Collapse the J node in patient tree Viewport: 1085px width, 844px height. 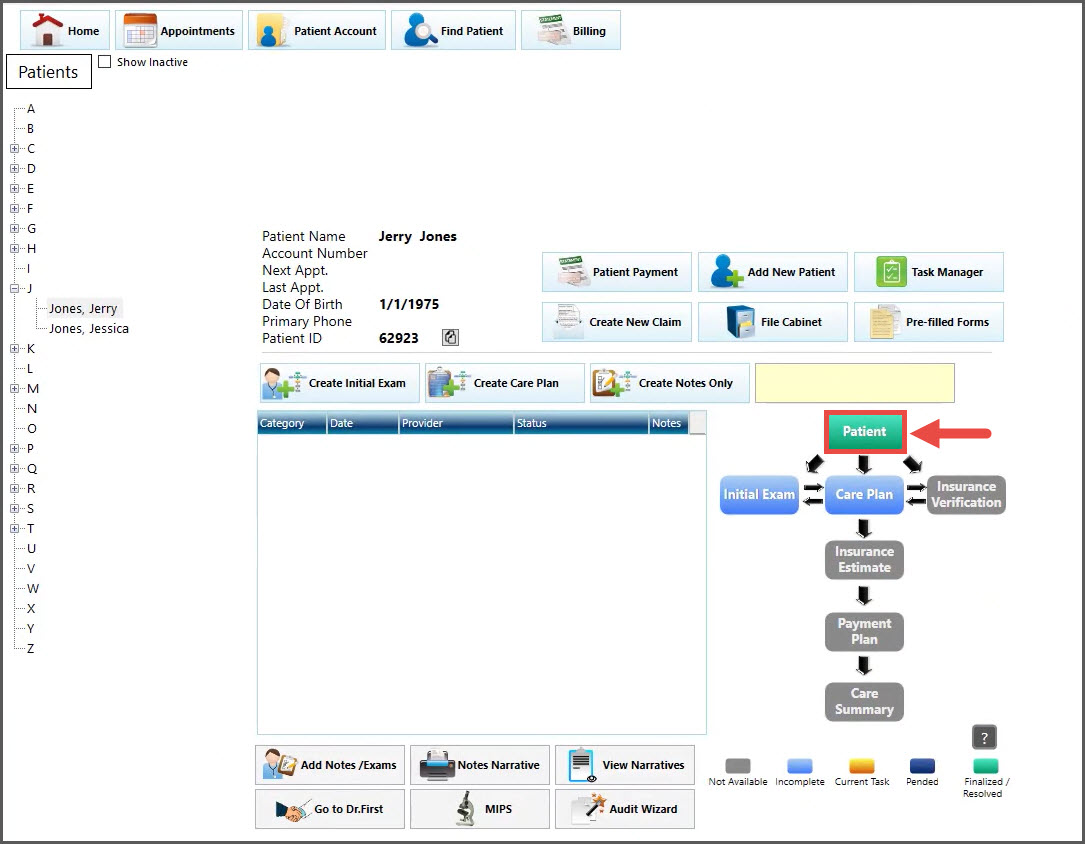(15, 288)
